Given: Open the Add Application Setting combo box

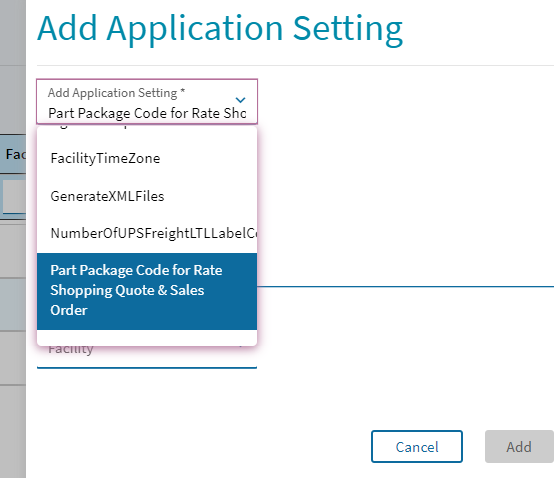Looking at the screenshot, I should [x=147, y=102].
